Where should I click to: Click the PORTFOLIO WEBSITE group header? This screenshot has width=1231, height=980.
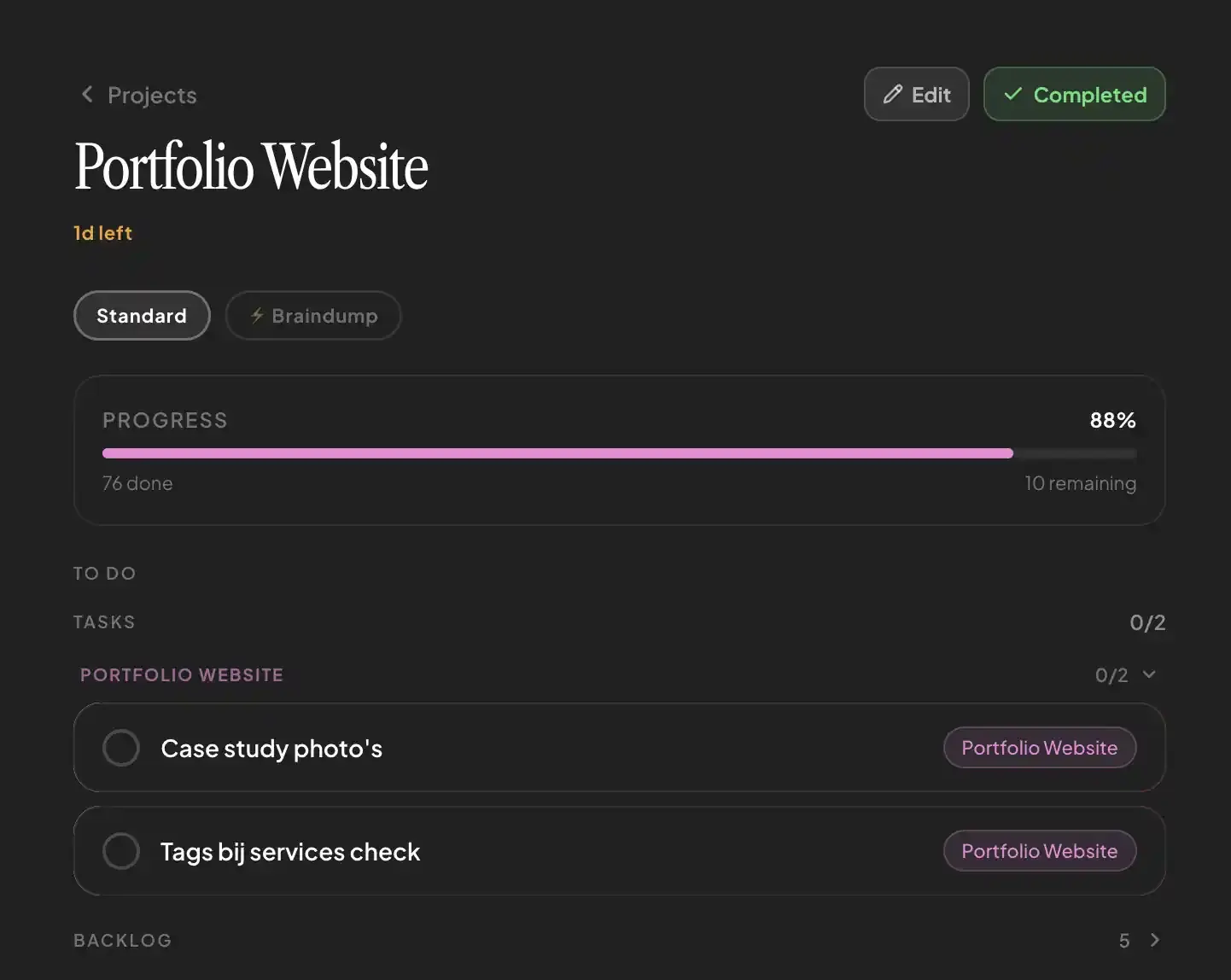coord(182,674)
